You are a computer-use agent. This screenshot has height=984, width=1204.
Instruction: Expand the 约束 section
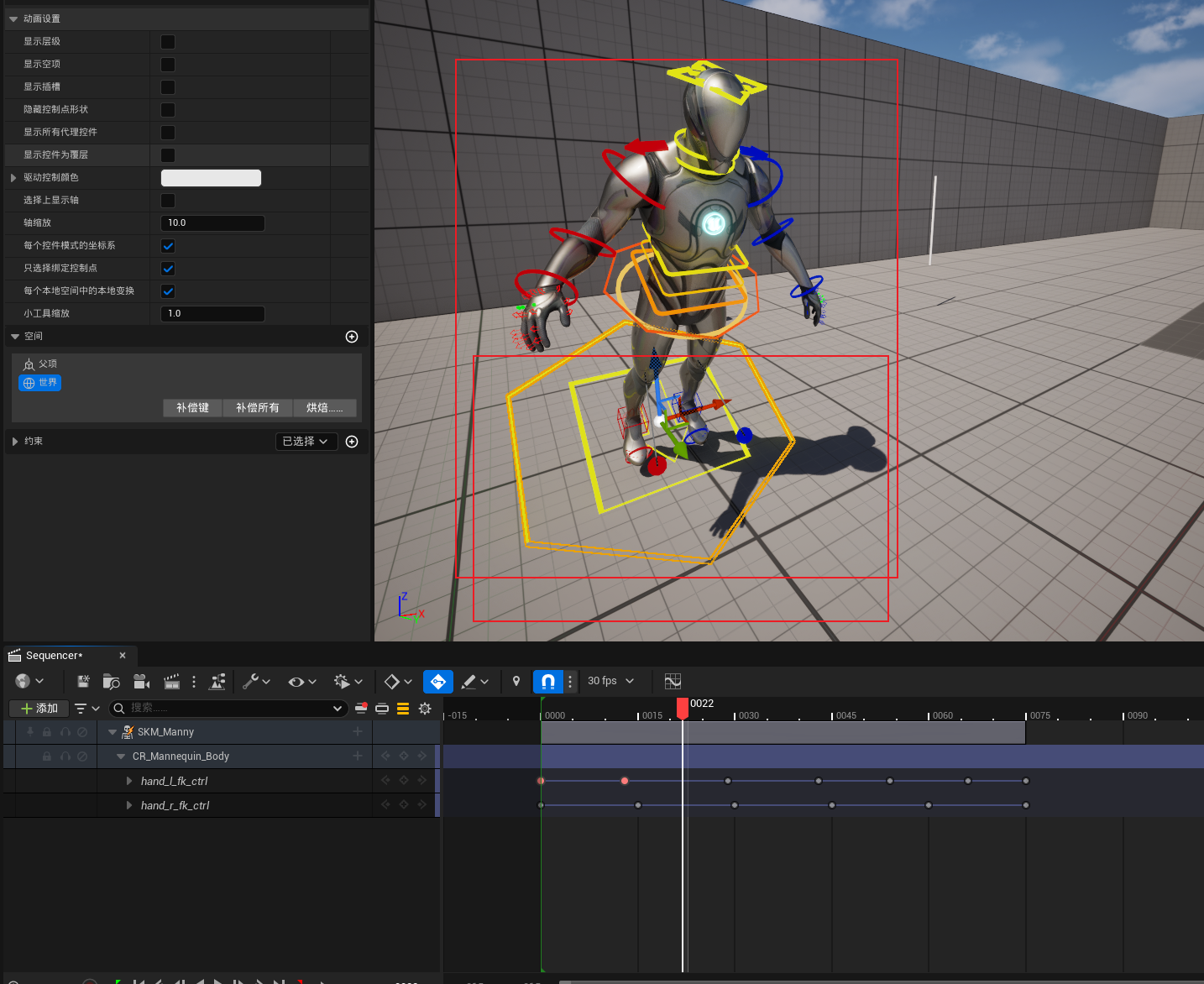click(14, 442)
